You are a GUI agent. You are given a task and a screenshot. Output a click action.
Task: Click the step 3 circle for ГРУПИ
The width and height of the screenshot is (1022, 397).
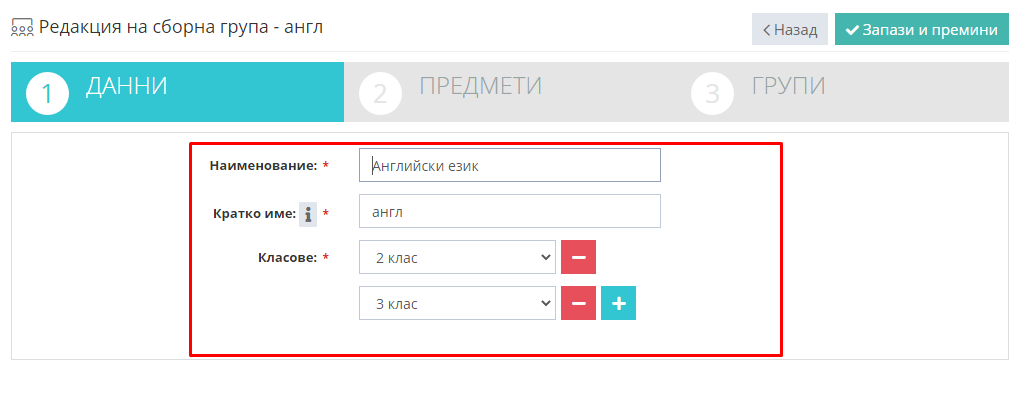click(x=712, y=95)
